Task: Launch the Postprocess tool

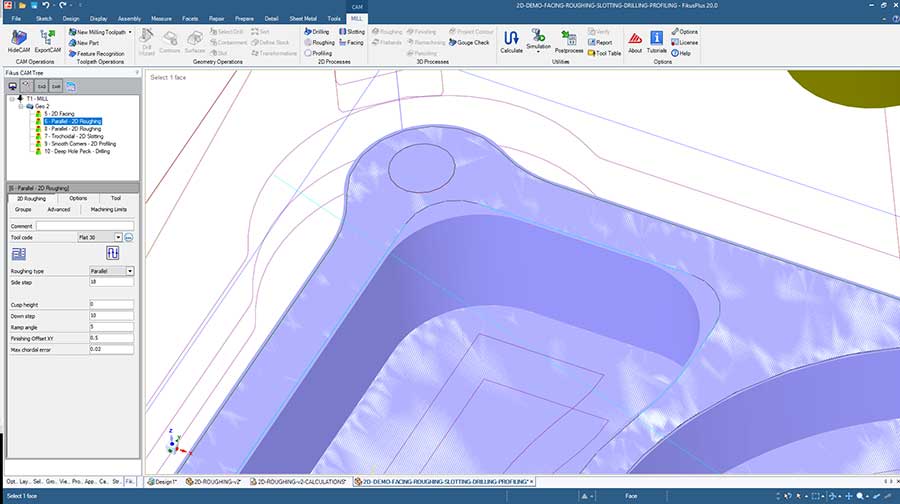Action: pyautogui.click(x=569, y=38)
